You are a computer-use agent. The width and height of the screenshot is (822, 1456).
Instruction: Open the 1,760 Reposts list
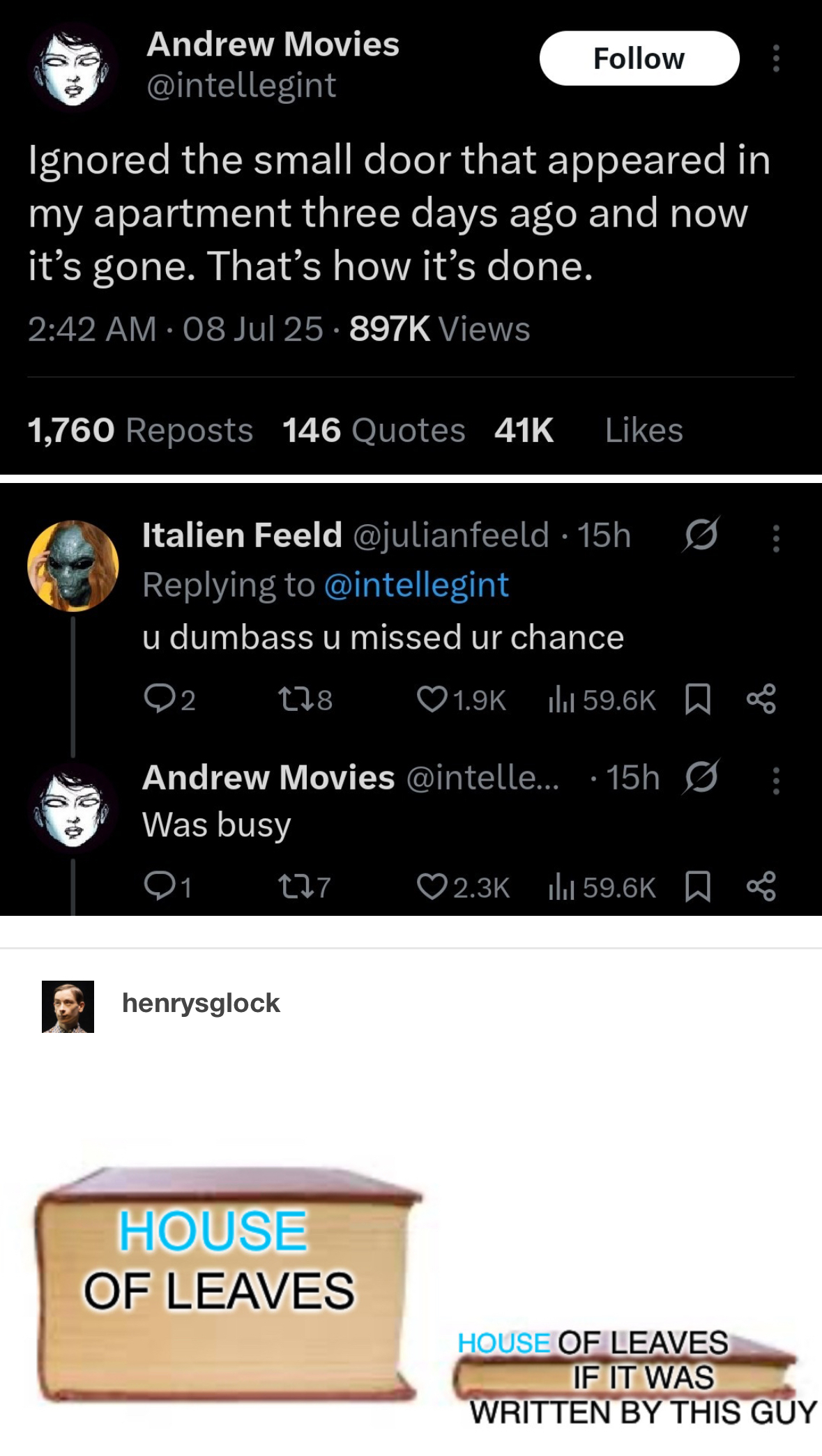[140, 430]
